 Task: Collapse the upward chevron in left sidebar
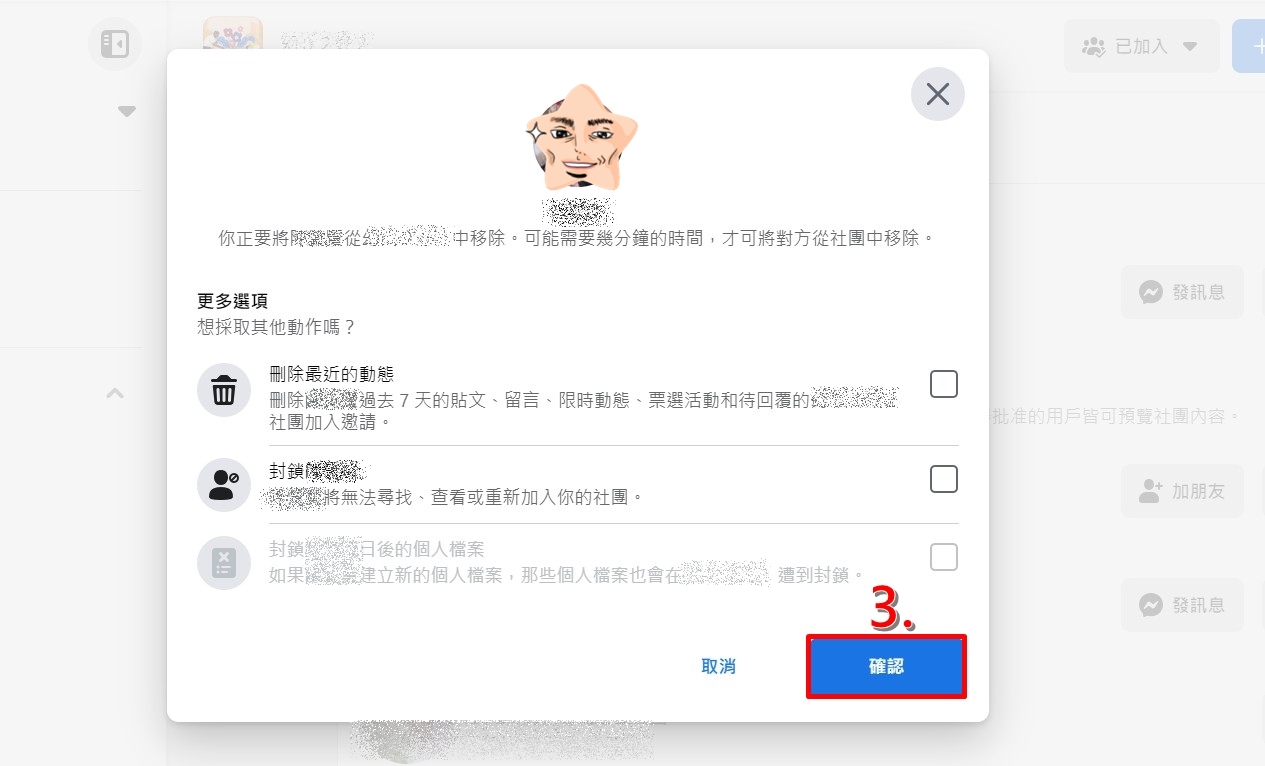[115, 394]
